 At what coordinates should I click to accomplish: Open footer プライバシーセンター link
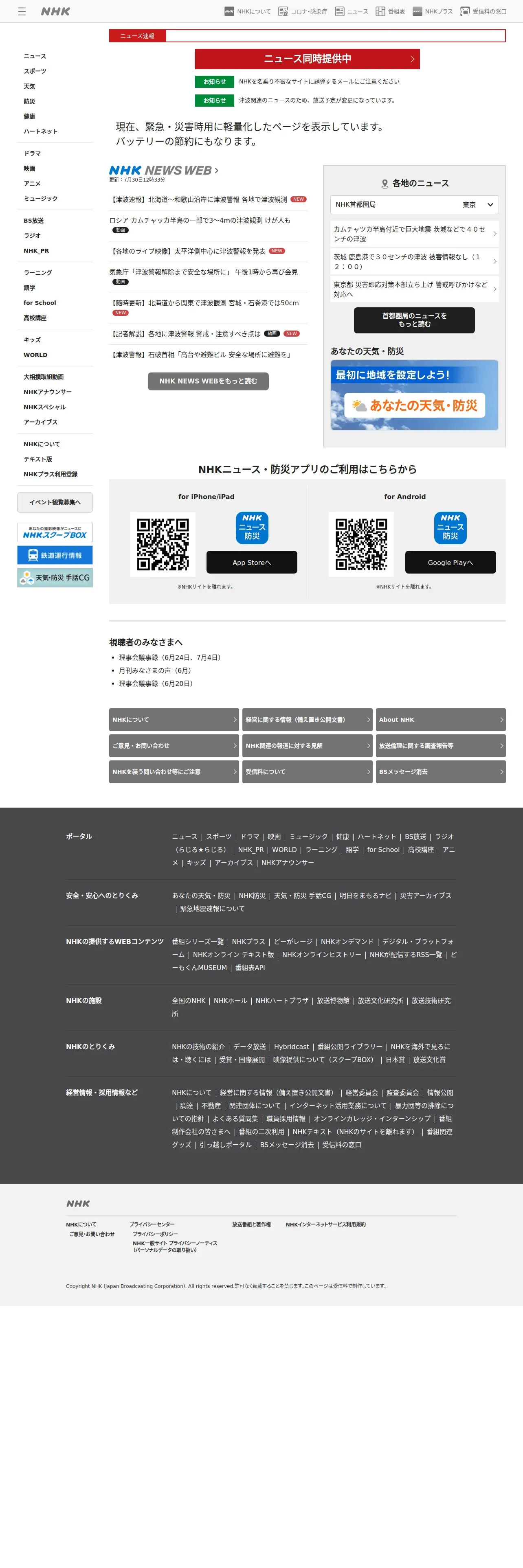click(152, 1224)
